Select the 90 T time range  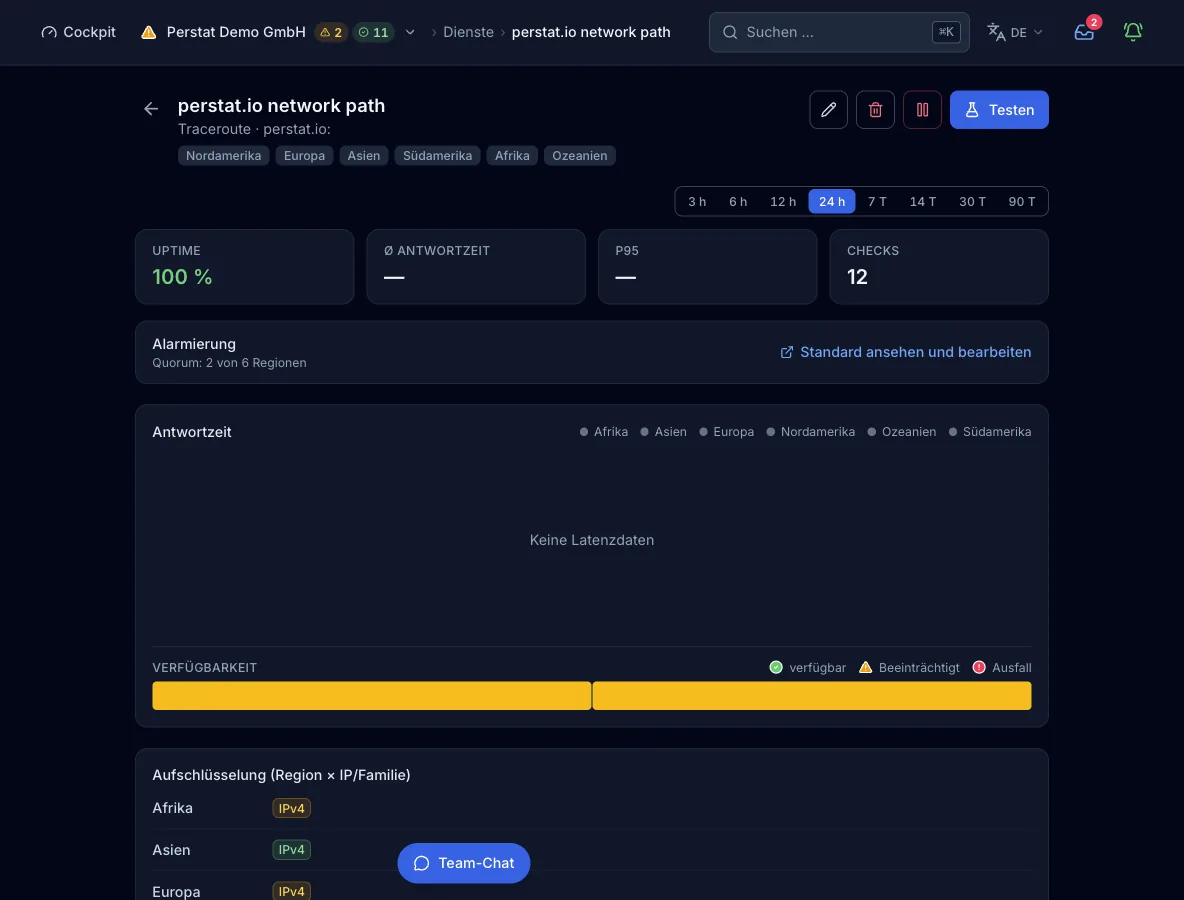pyautogui.click(x=1022, y=202)
